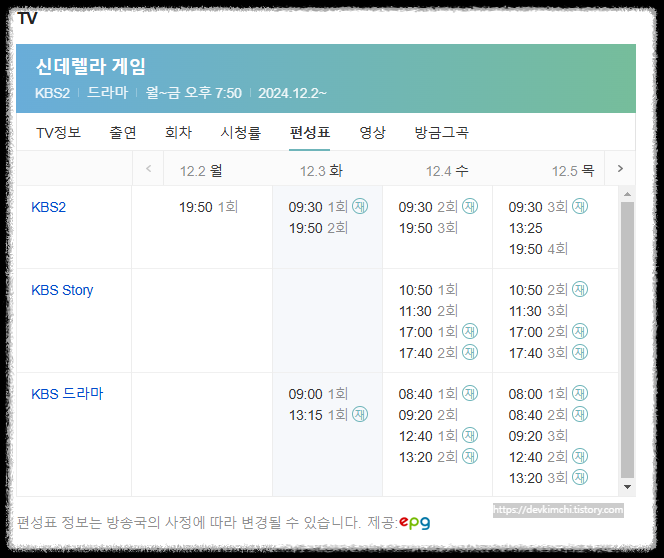Screen dimensions: 664x558
Task: Select the 12.5 목 date header
Action: tap(573, 171)
